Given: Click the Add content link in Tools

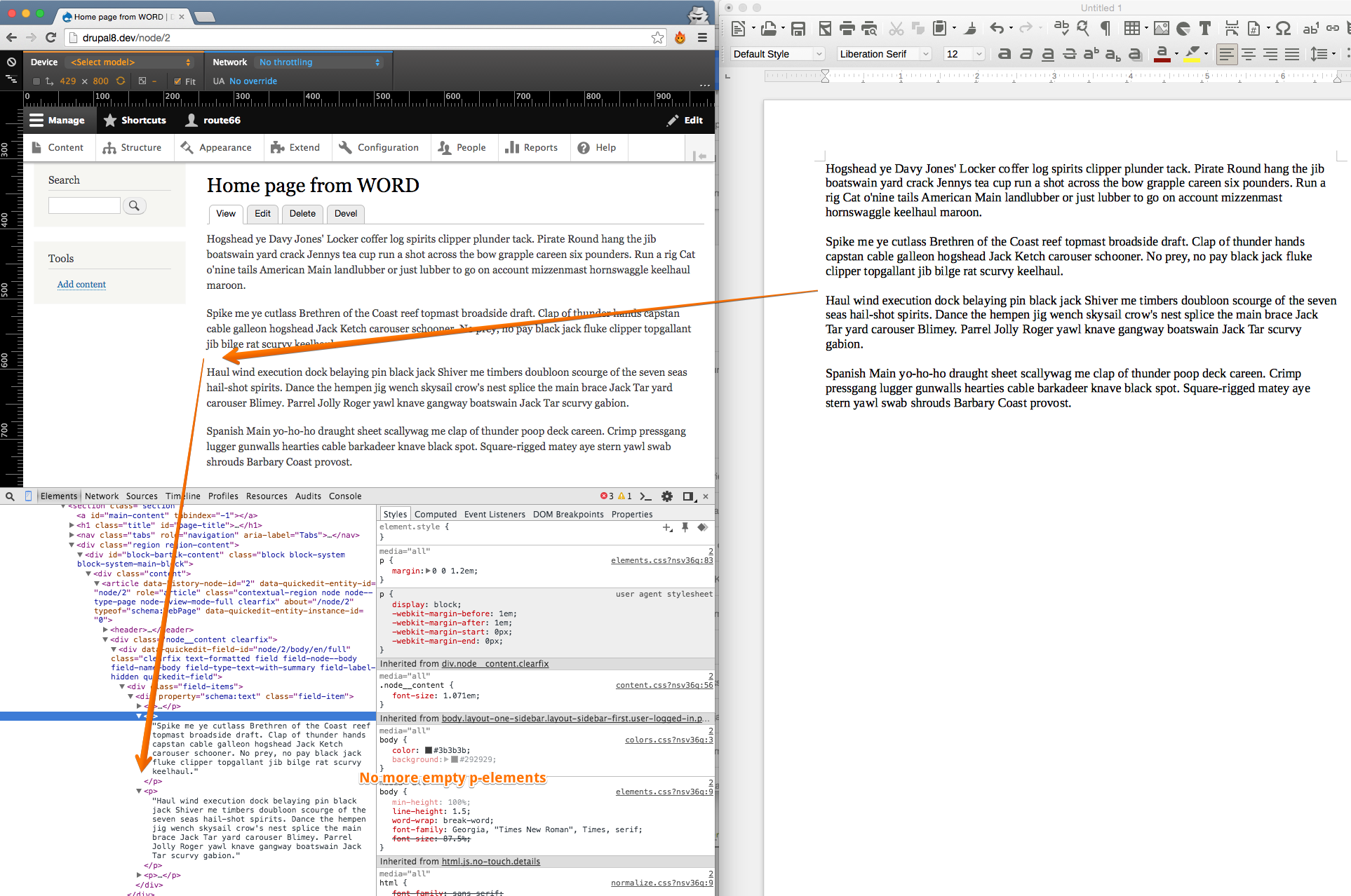Looking at the screenshot, I should pyautogui.click(x=81, y=284).
